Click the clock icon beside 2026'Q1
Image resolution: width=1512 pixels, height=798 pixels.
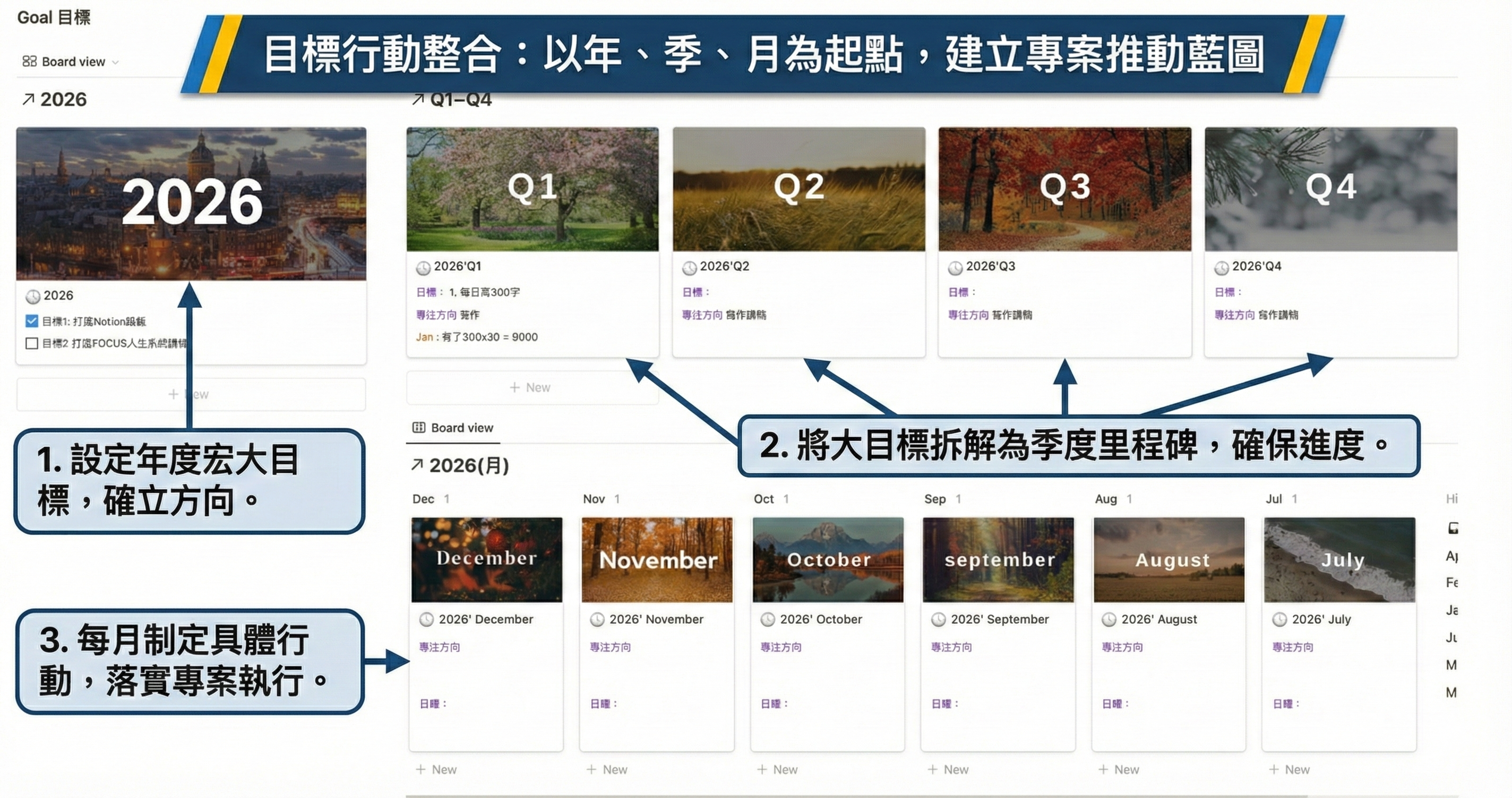click(x=423, y=268)
